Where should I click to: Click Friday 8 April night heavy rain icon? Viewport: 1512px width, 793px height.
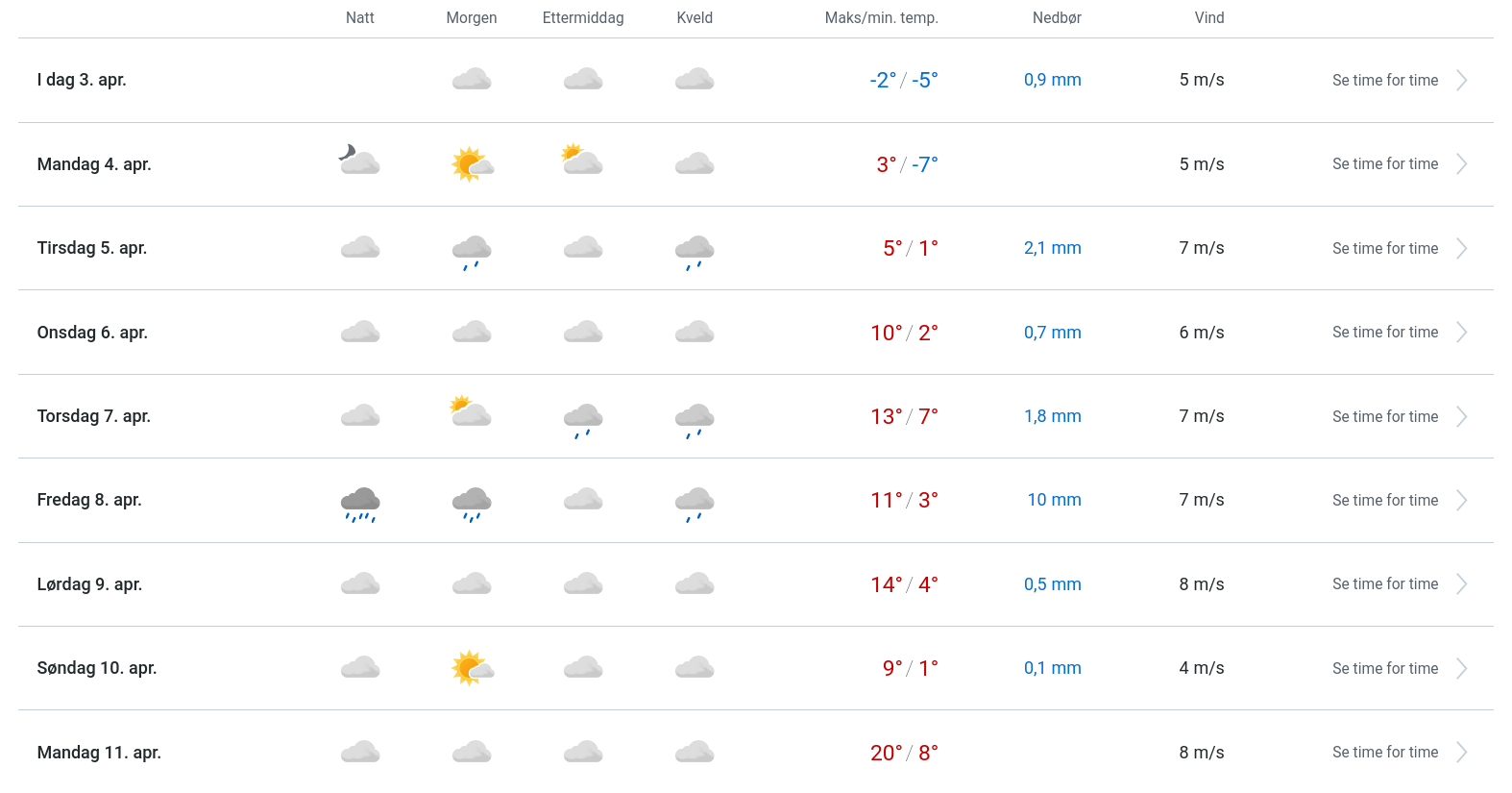tap(360, 503)
